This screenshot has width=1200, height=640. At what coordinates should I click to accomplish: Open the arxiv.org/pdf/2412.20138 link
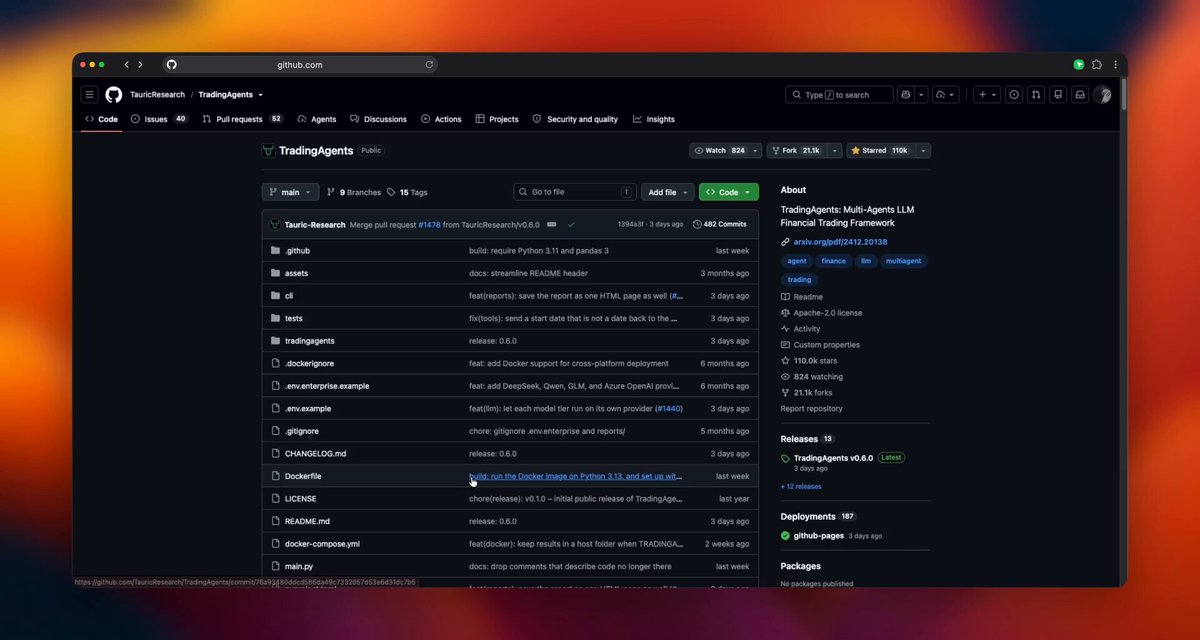840,242
